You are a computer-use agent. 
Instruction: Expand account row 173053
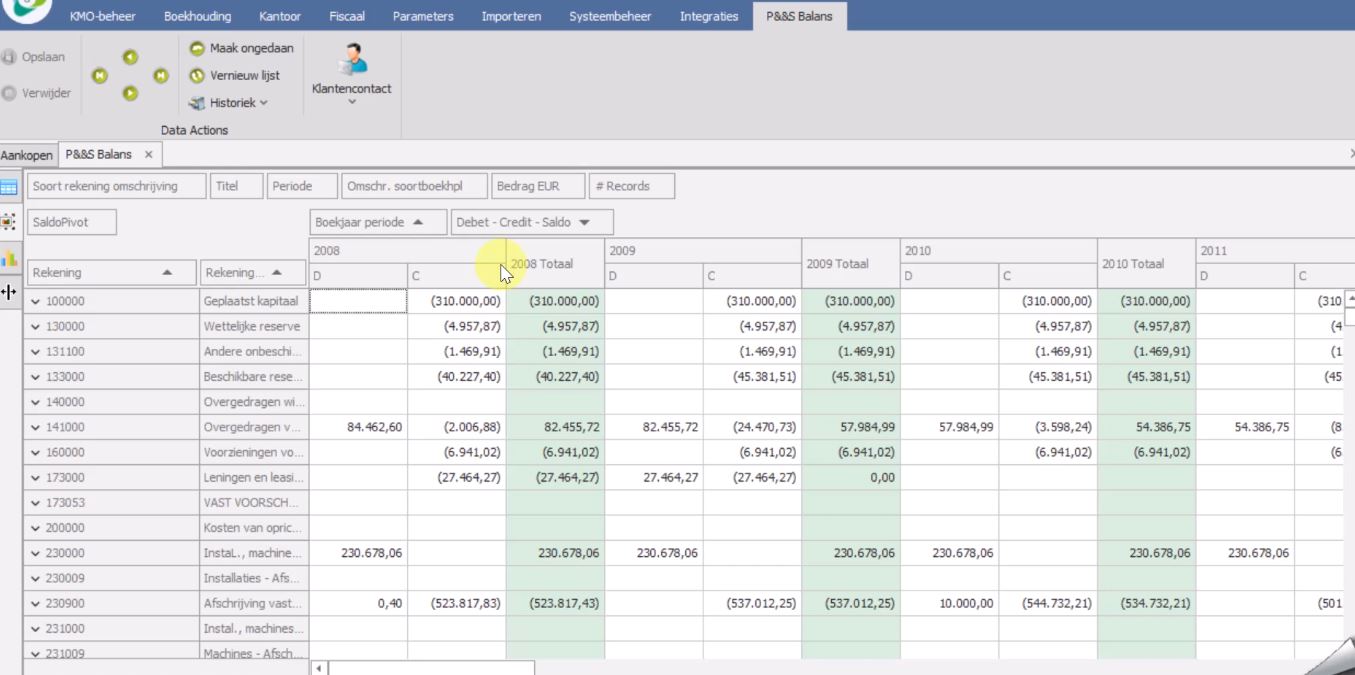pos(36,502)
